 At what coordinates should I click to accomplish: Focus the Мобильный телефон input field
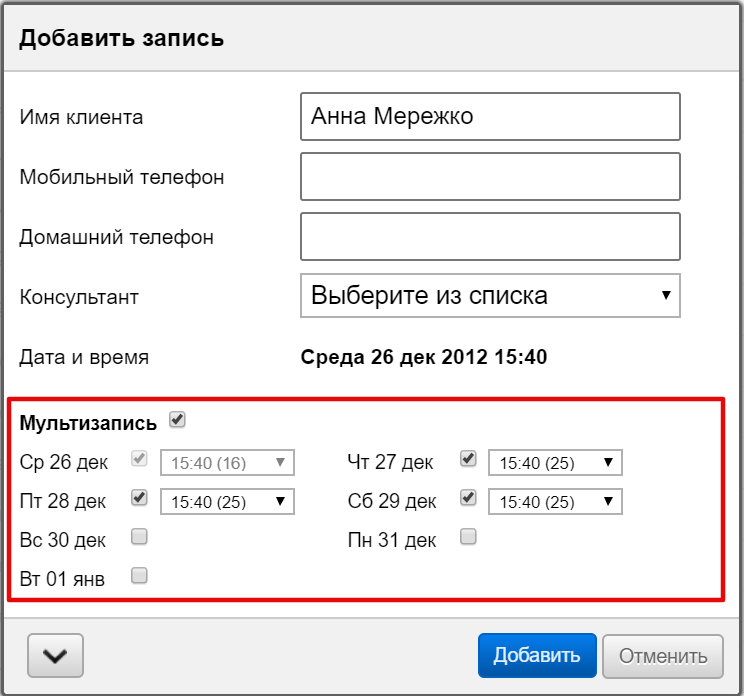tap(490, 177)
